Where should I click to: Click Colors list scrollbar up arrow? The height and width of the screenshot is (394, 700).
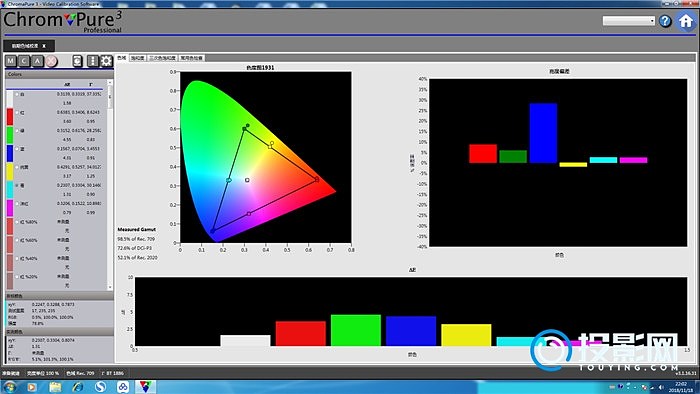click(x=110, y=83)
